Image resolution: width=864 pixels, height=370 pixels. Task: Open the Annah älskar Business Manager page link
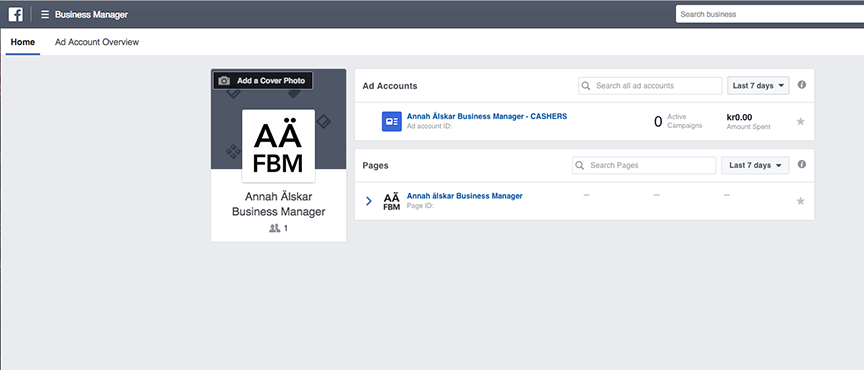(x=465, y=196)
